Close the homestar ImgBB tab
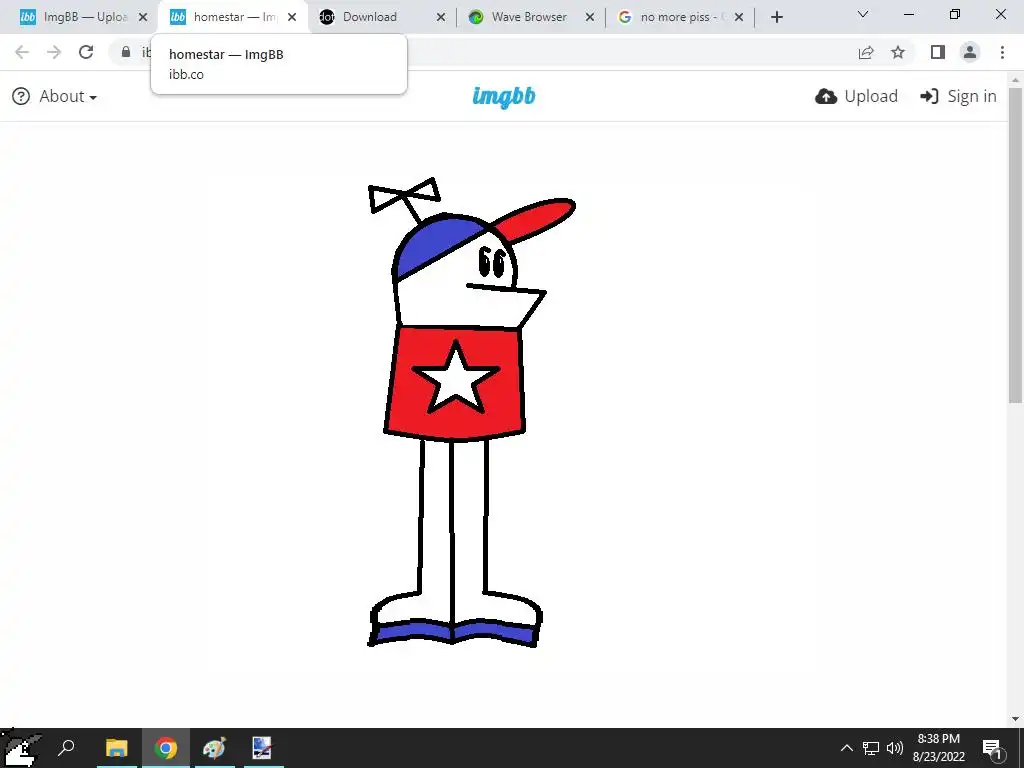This screenshot has height=768, width=1024. (292, 17)
